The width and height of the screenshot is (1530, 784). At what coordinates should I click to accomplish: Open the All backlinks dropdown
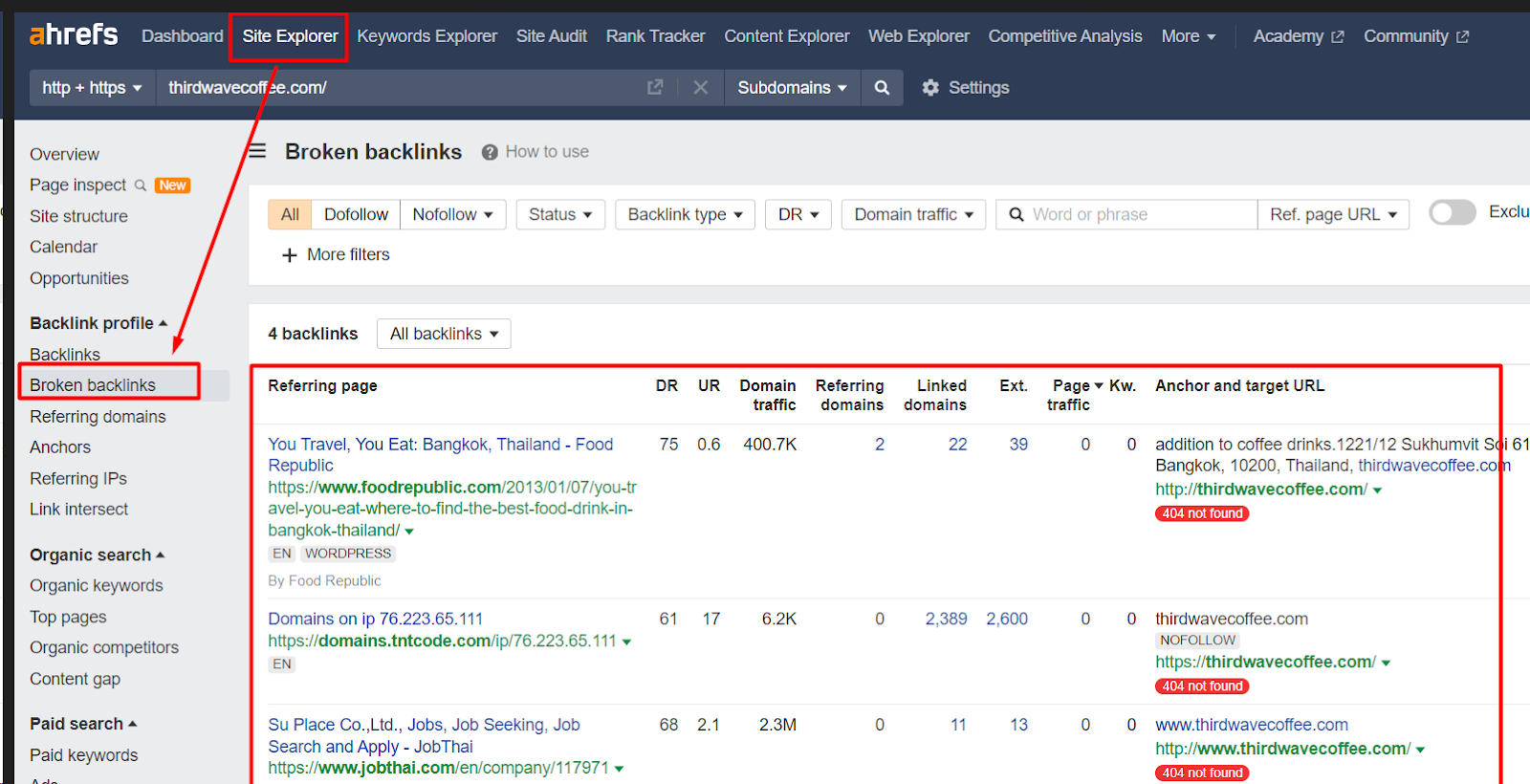444,334
